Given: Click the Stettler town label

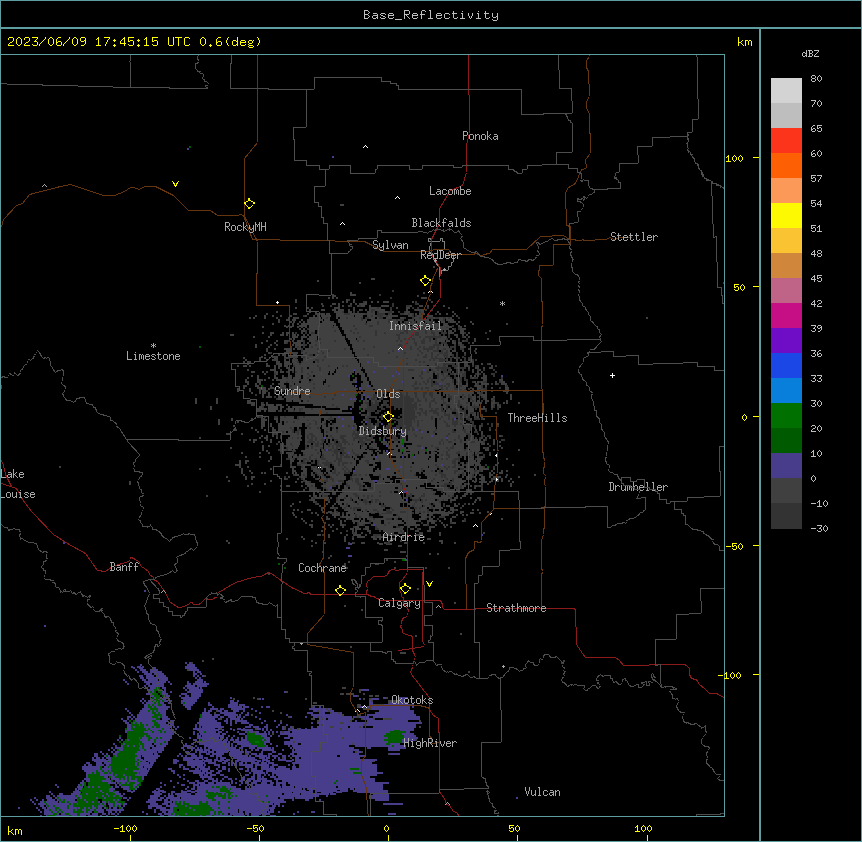Looking at the screenshot, I should 634,237.
